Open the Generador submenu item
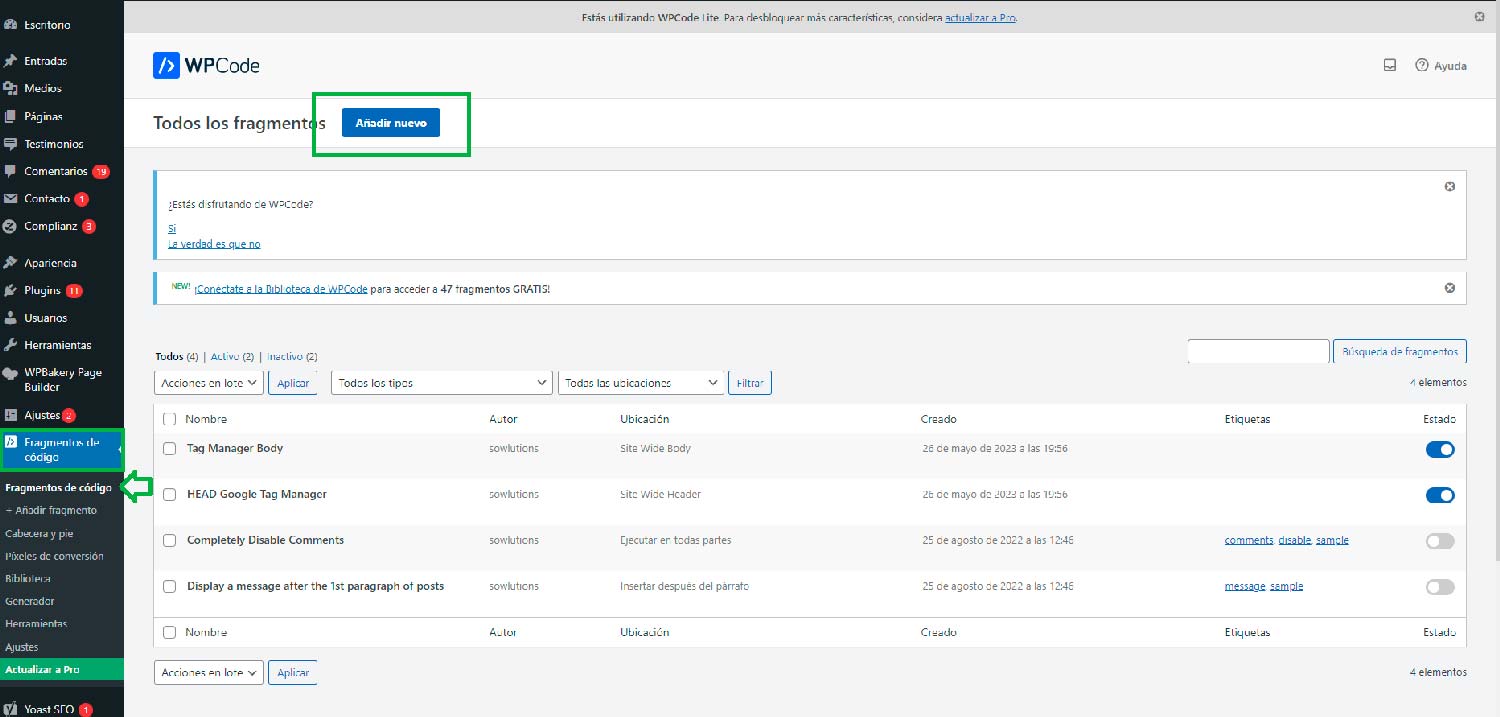The width and height of the screenshot is (1500, 717). tap(30, 601)
